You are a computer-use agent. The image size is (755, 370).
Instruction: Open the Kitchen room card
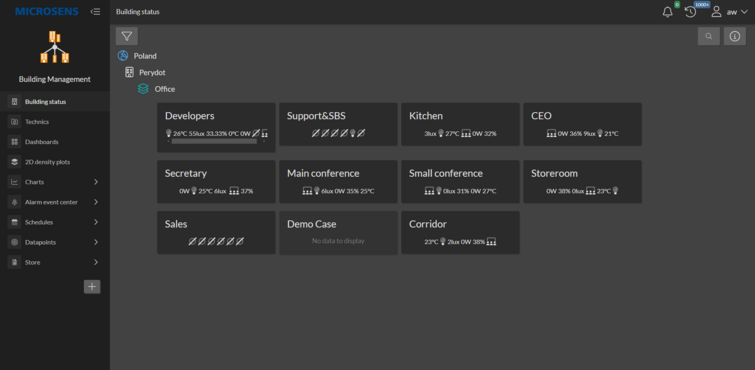point(460,124)
